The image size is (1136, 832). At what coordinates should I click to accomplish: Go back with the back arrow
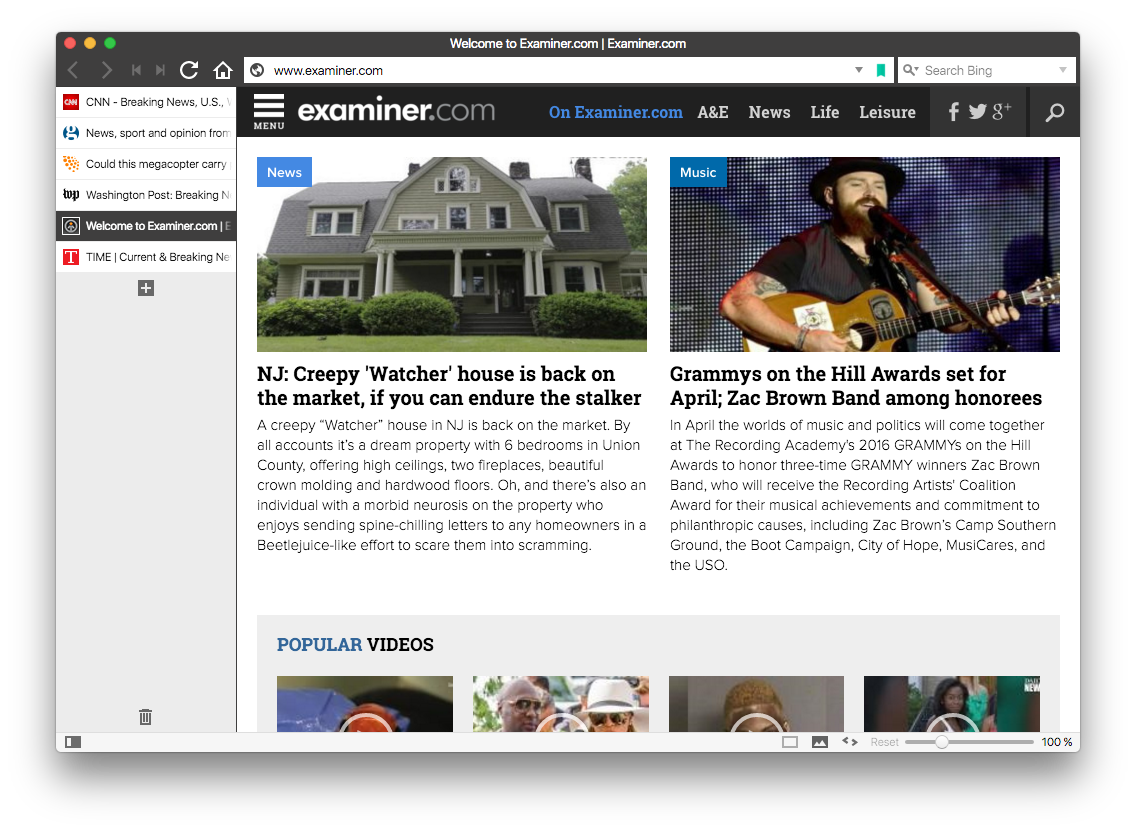click(x=72, y=70)
